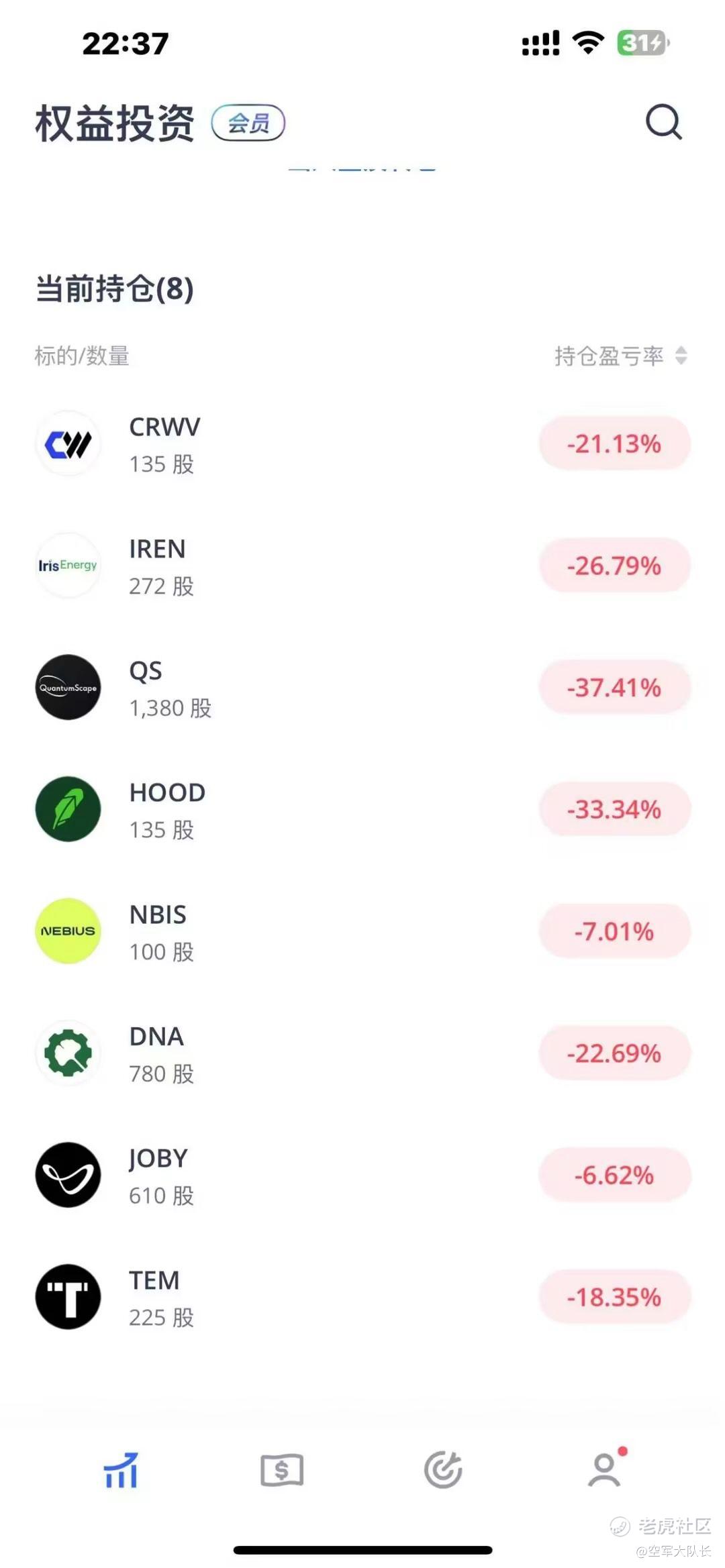Tap the 标的/数量 column header
Image resolution: width=725 pixels, height=1568 pixels.
click(x=82, y=356)
